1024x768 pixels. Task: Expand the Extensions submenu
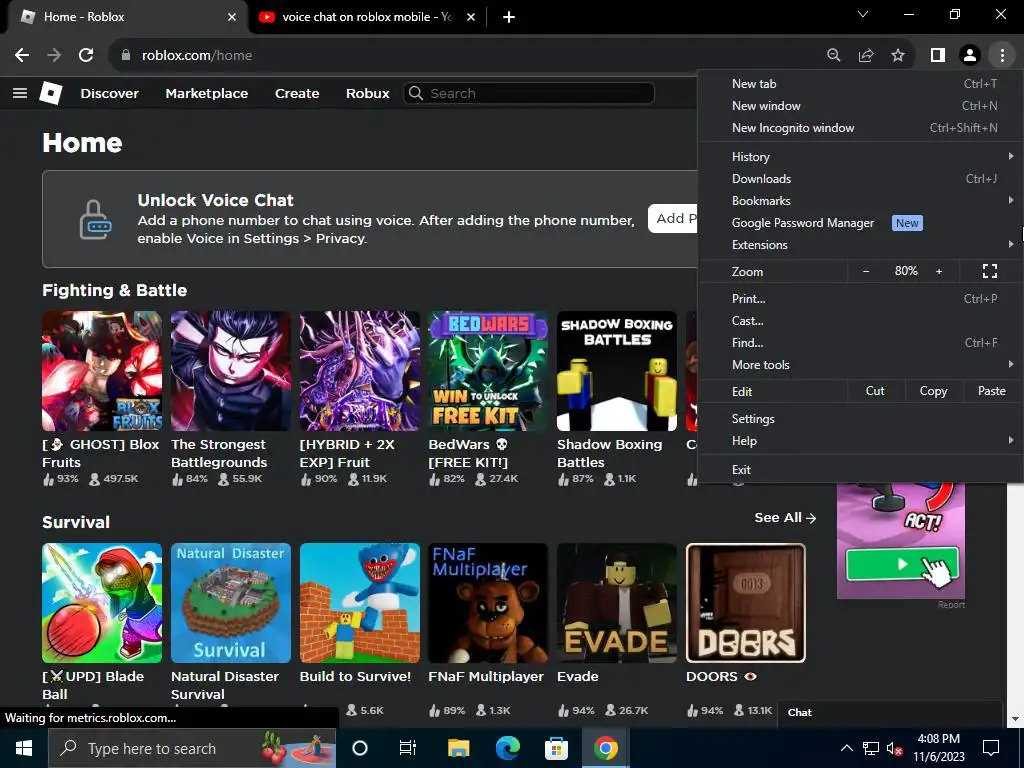861,245
